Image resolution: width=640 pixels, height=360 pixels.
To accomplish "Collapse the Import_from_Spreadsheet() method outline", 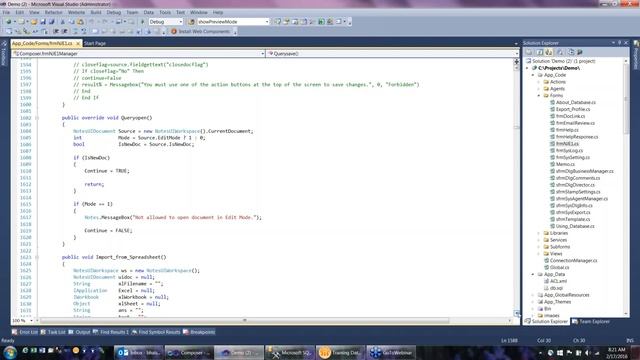I will click(37, 257).
